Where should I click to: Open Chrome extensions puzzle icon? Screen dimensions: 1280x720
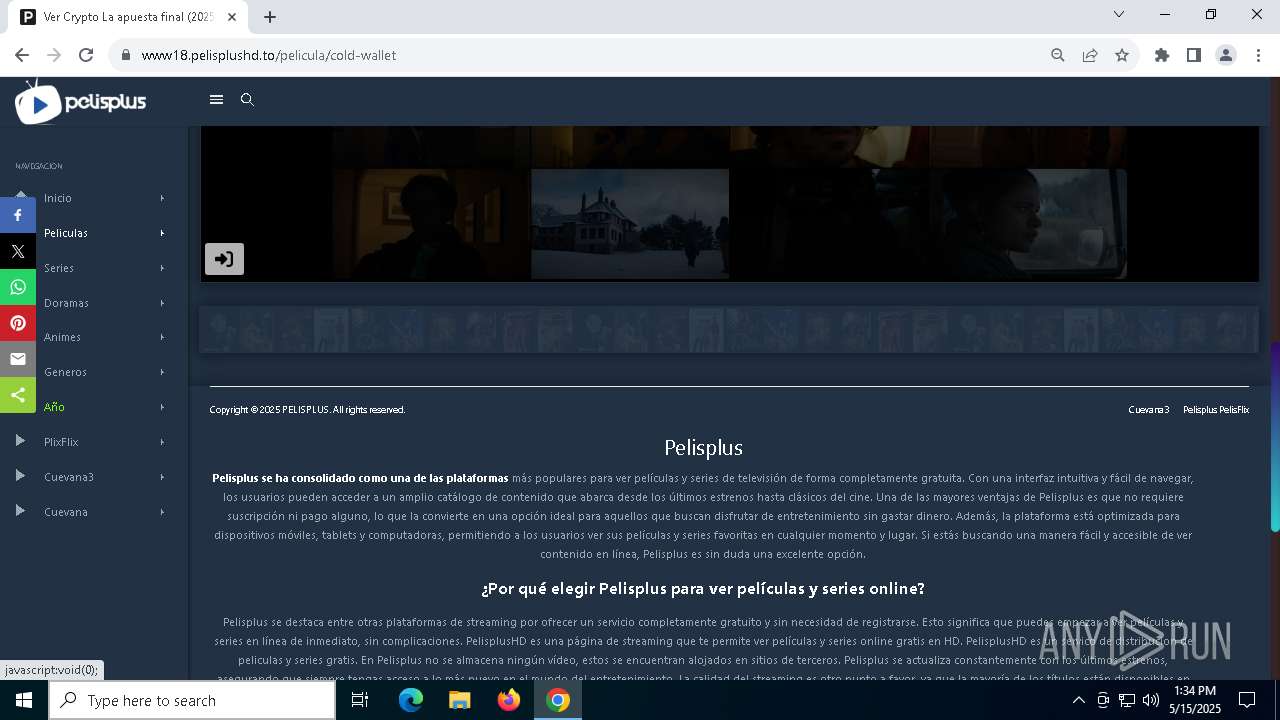coord(1162,55)
